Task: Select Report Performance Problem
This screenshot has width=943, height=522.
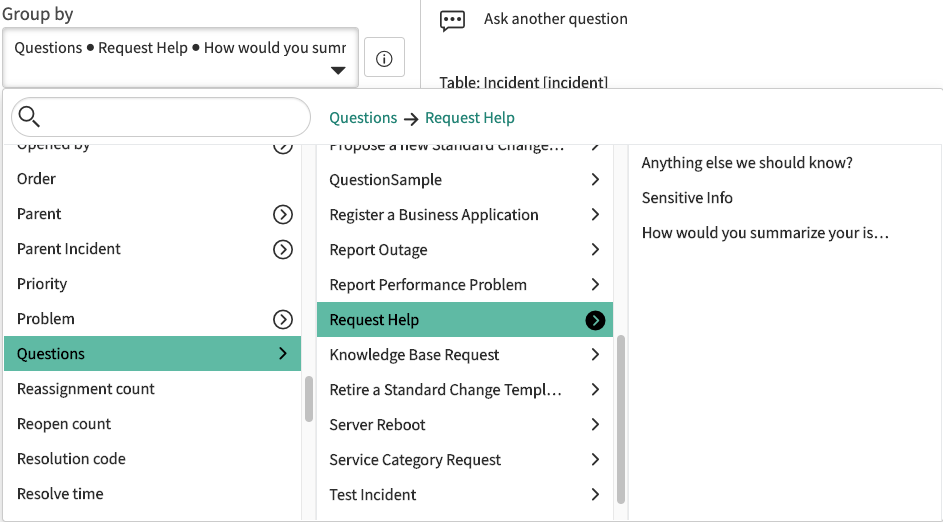Action: click(428, 284)
